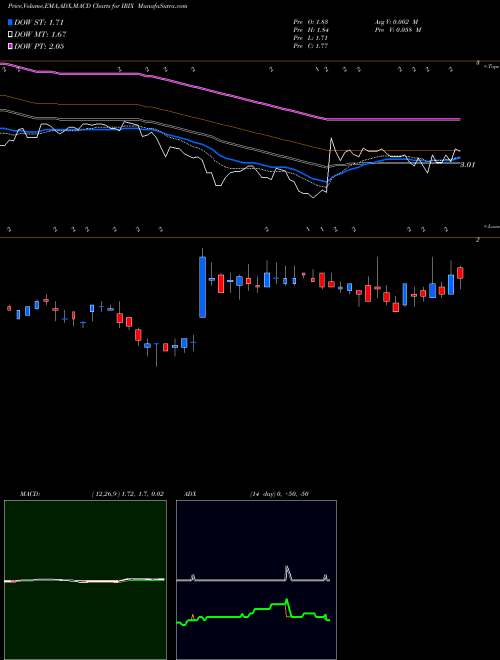Click the 3.01 price label on EMA chart
This screenshot has width=500, height=660.
[x=467, y=165]
